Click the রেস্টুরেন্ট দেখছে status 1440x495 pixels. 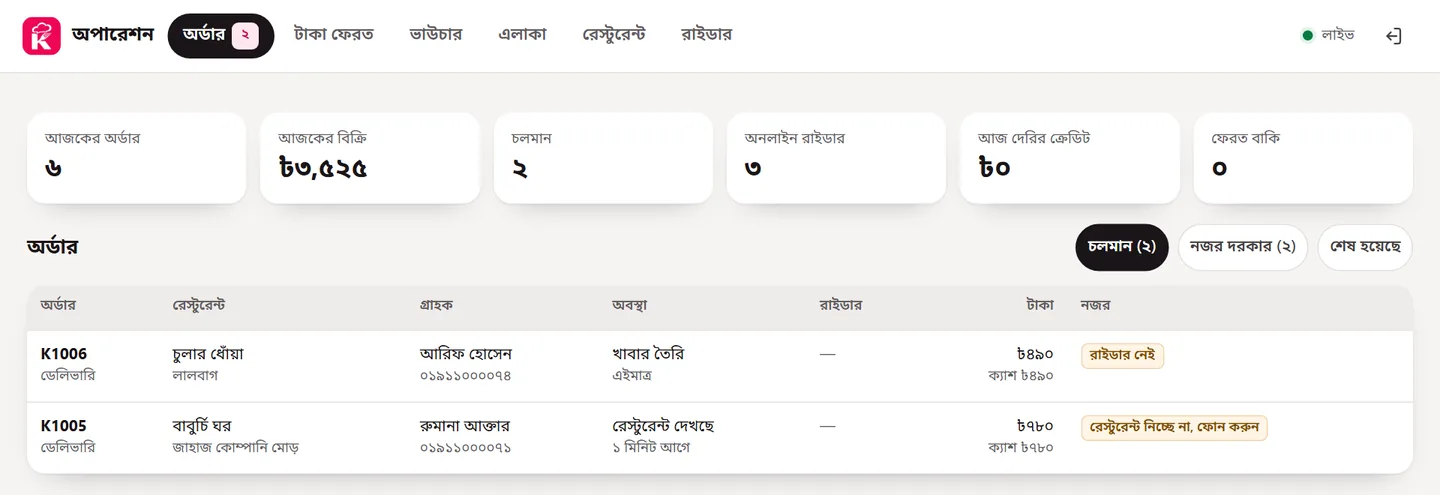click(x=663, y=426)
